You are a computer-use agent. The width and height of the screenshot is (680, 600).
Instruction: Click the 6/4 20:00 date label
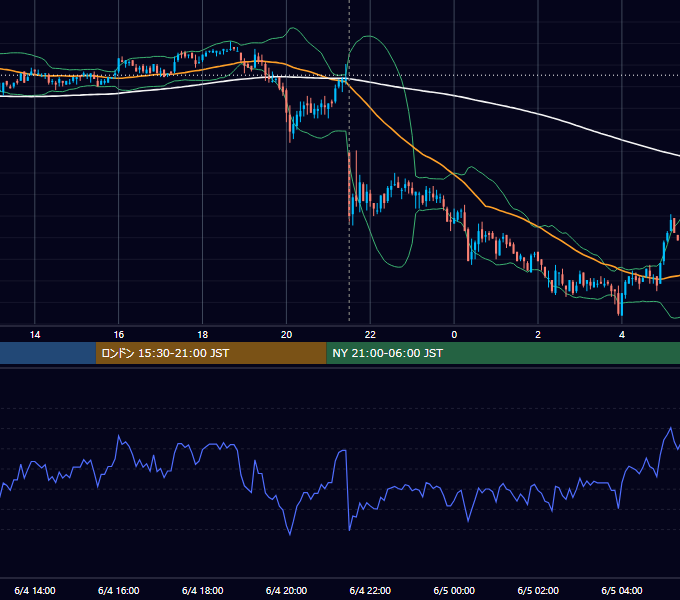tap(286, 590)
